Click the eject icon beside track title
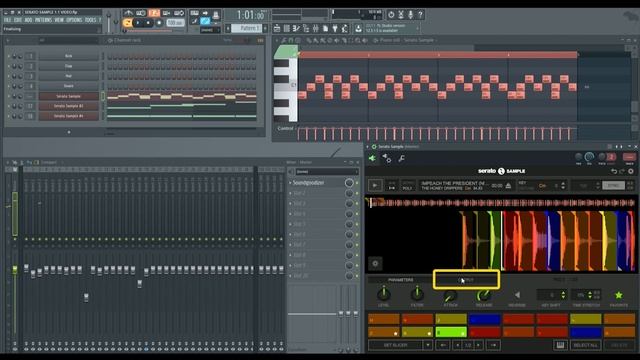This screenshot has height=360, width=640. click(508, 186)
